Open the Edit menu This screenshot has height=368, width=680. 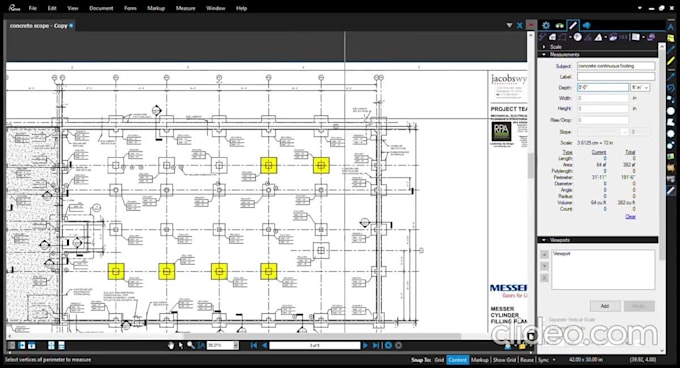(52, 8)
